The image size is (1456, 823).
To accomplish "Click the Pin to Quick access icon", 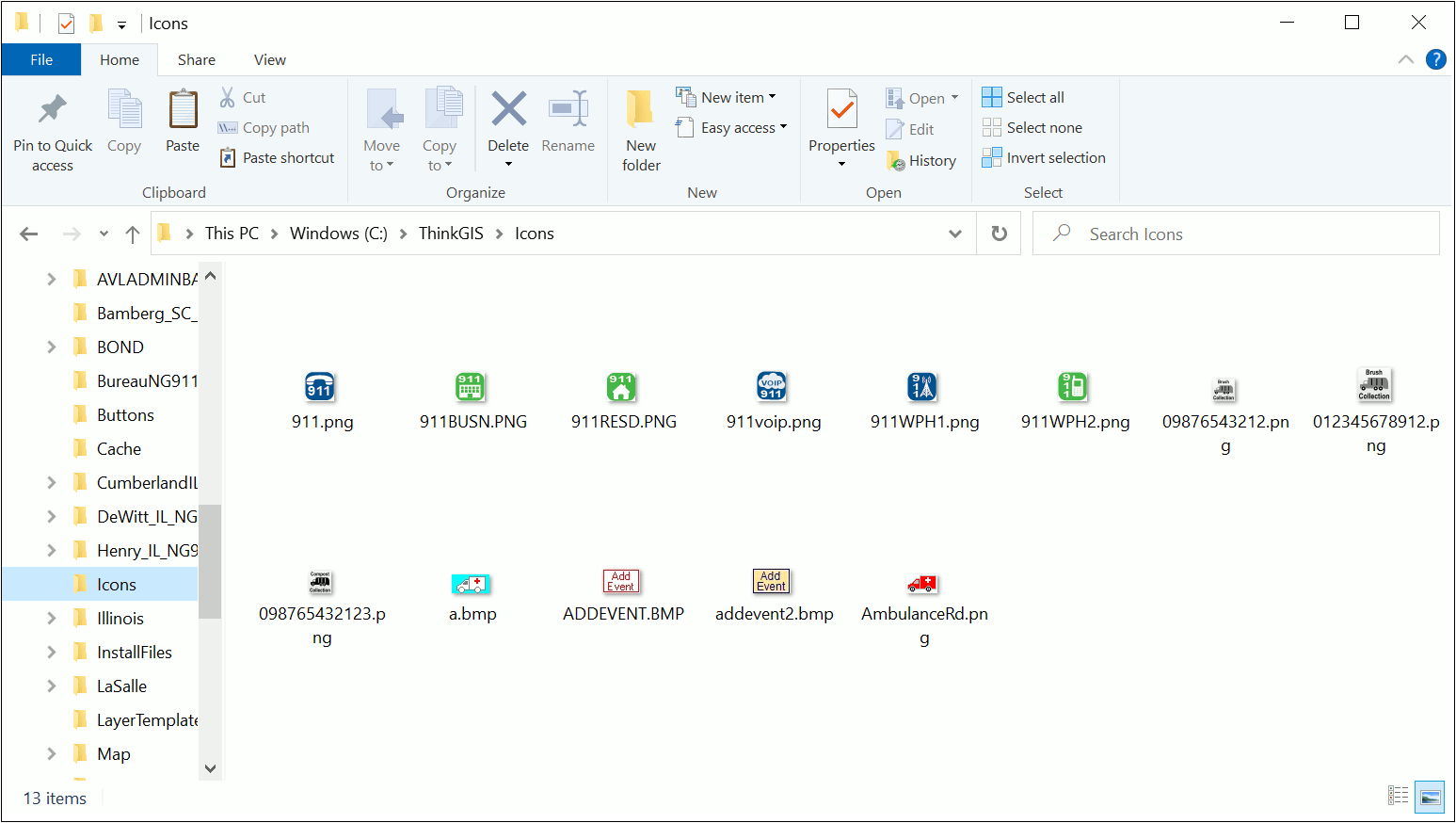I will click(53, 110).
